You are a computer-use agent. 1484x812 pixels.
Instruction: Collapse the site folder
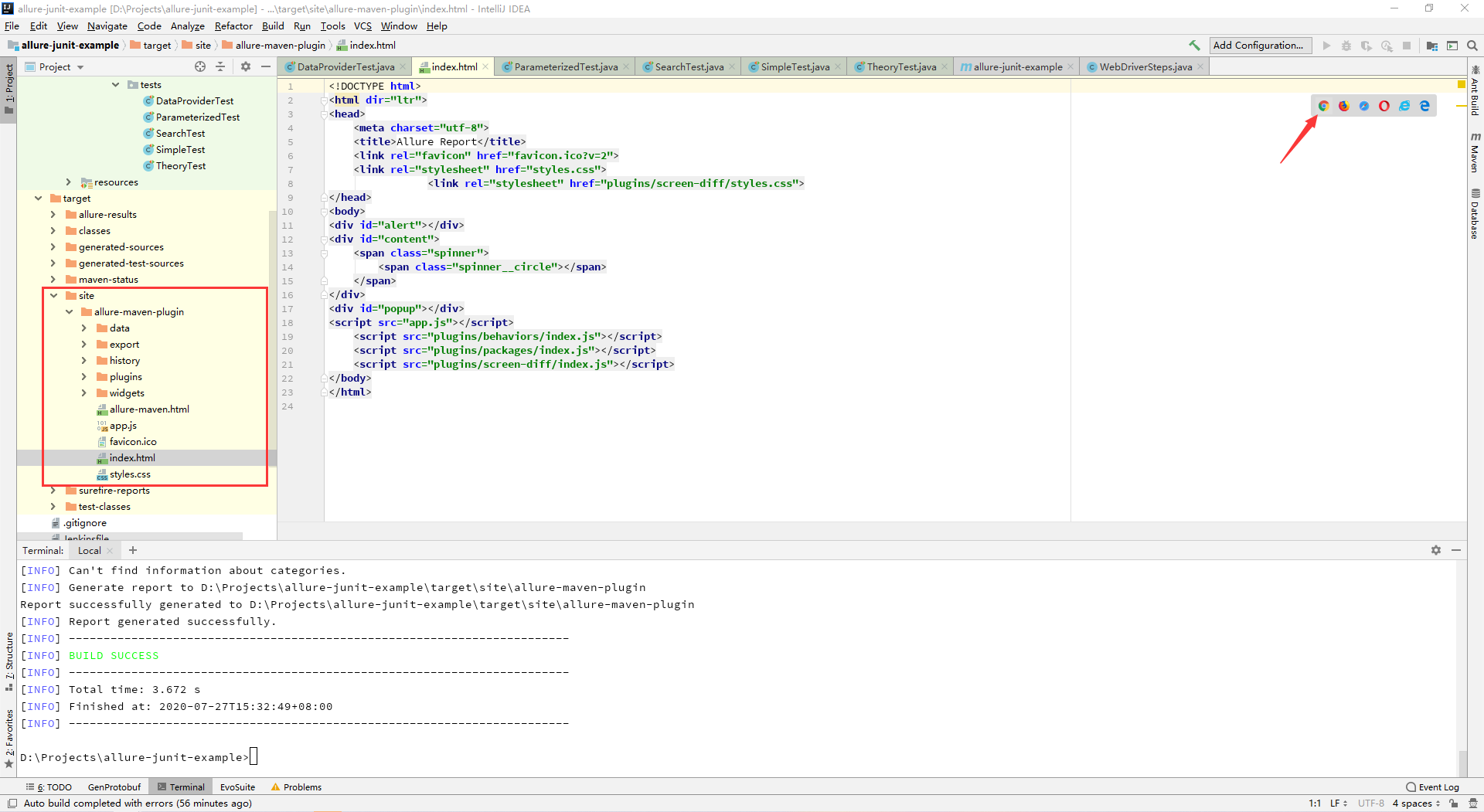tap(53, 296)
